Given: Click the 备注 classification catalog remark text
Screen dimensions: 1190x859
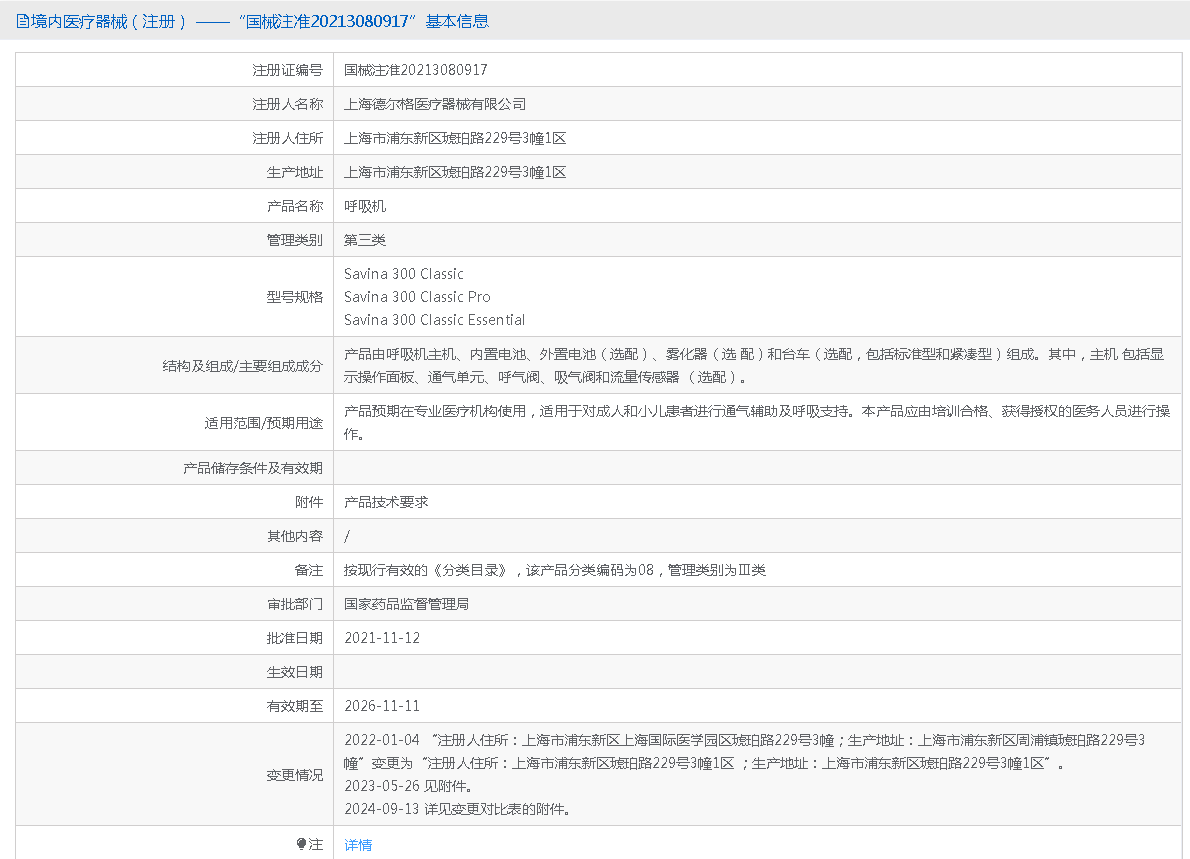Looking at the screenshot, I should 555,570.
